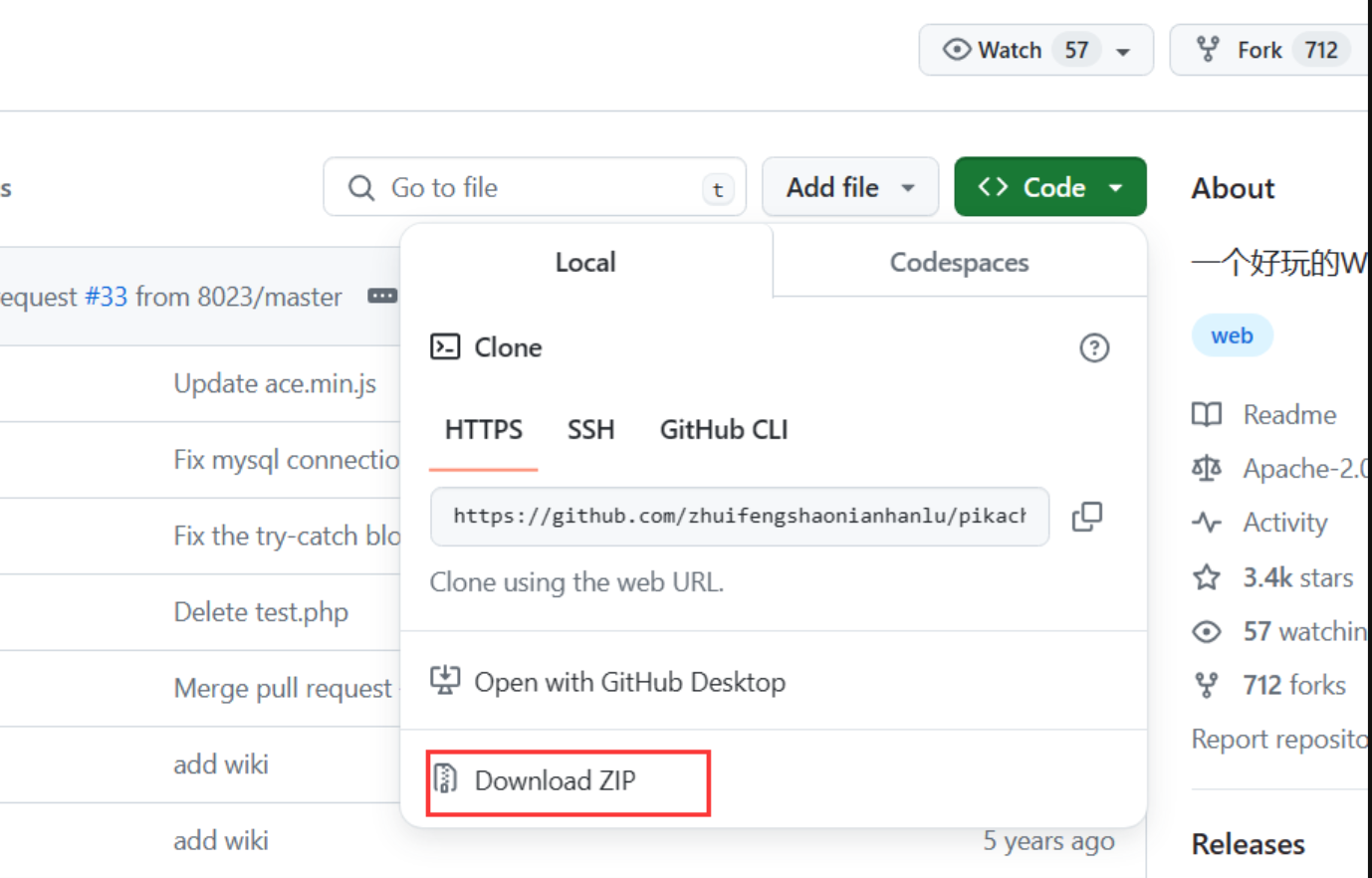This screenshot has width=1372, height=878.
Task: Click the GitHub Desktop download icon
Action: tap(445, 681)
